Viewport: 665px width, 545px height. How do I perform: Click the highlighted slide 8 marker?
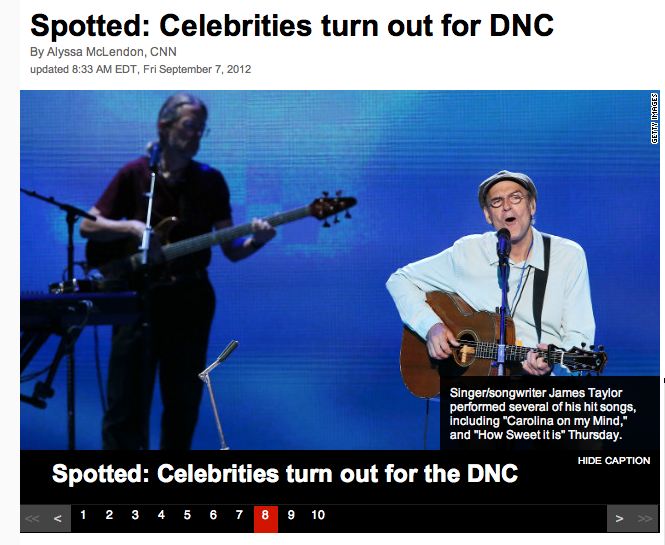pyautogui.click(x=265, y=517)
